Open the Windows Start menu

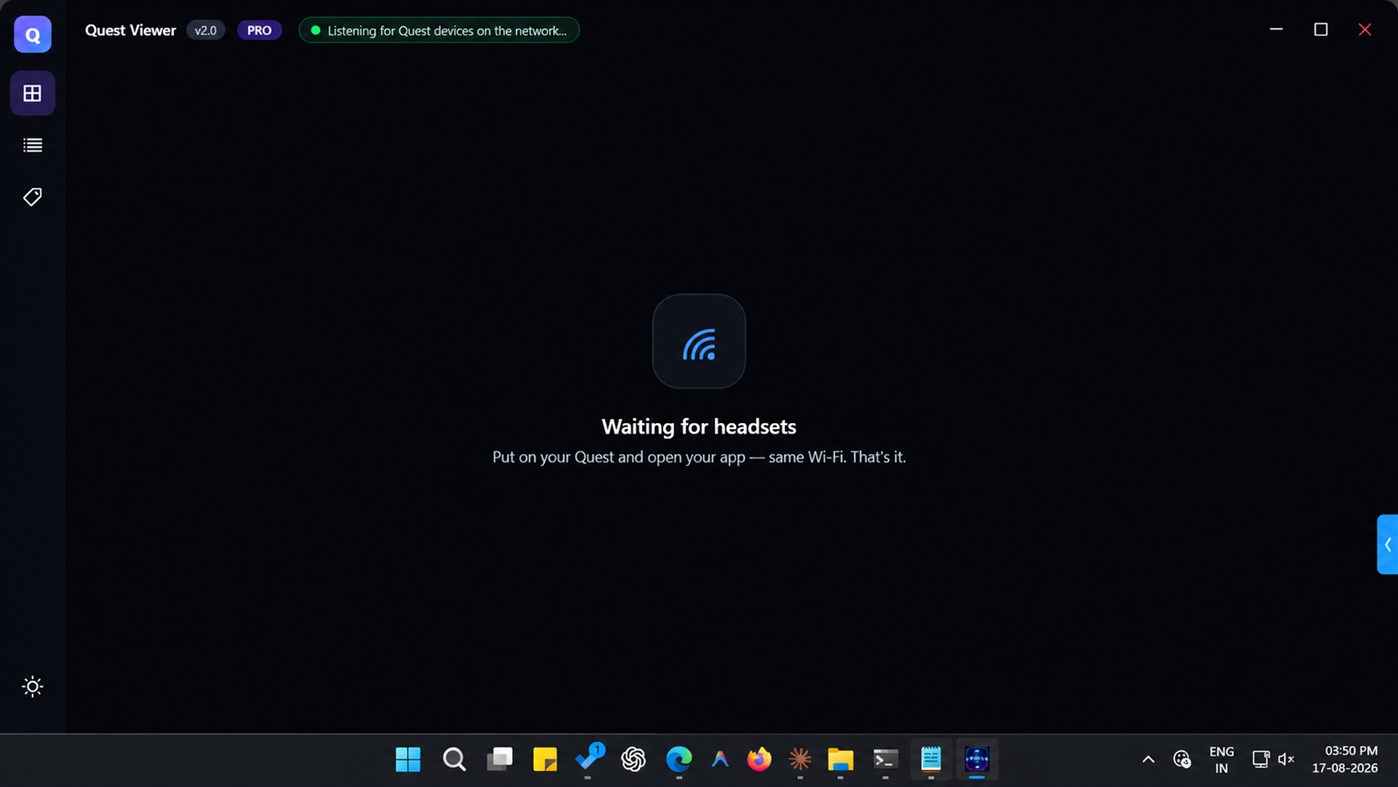click(x=408, y=760)
